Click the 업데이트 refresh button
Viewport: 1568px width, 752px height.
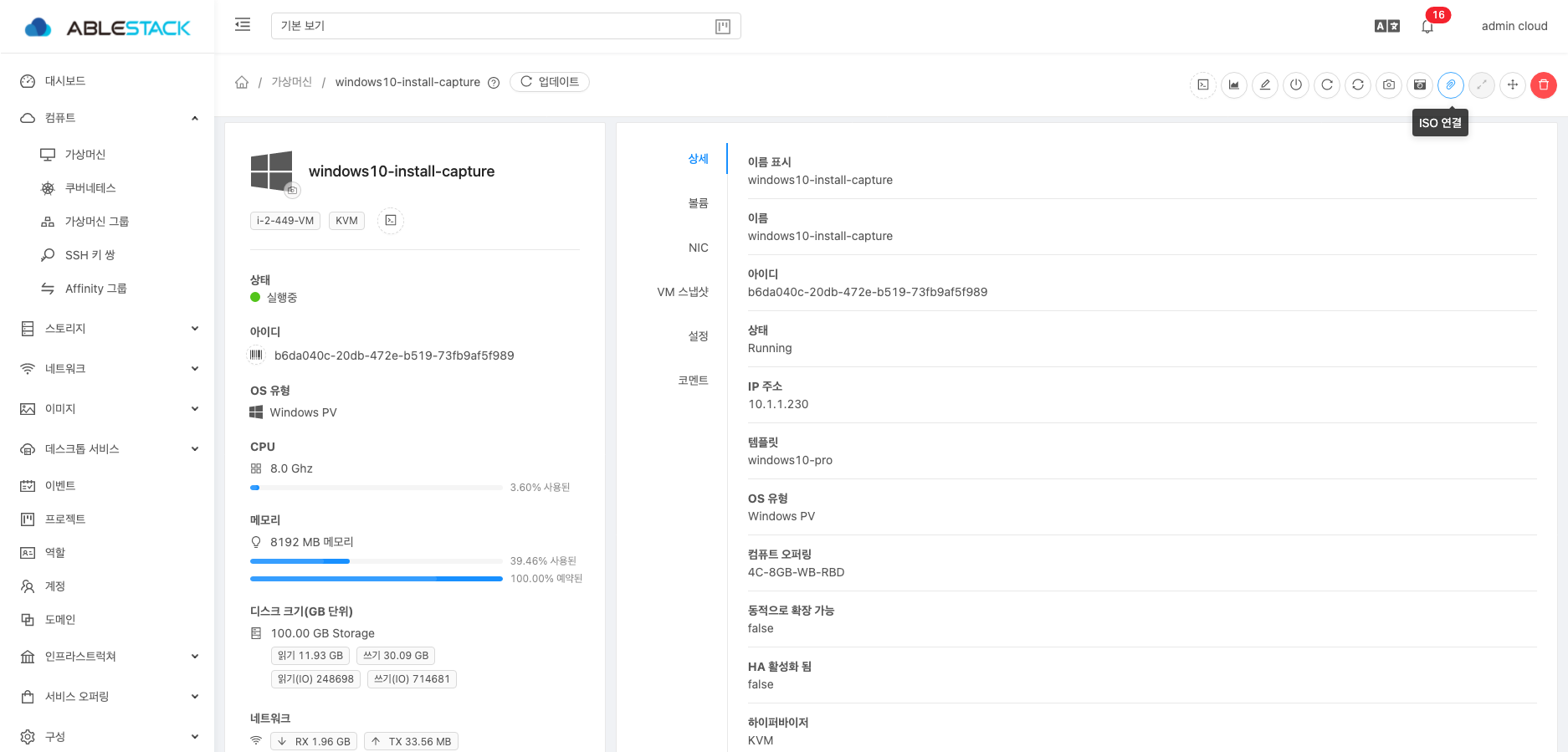pyautogui.click(x=550, y=82)
